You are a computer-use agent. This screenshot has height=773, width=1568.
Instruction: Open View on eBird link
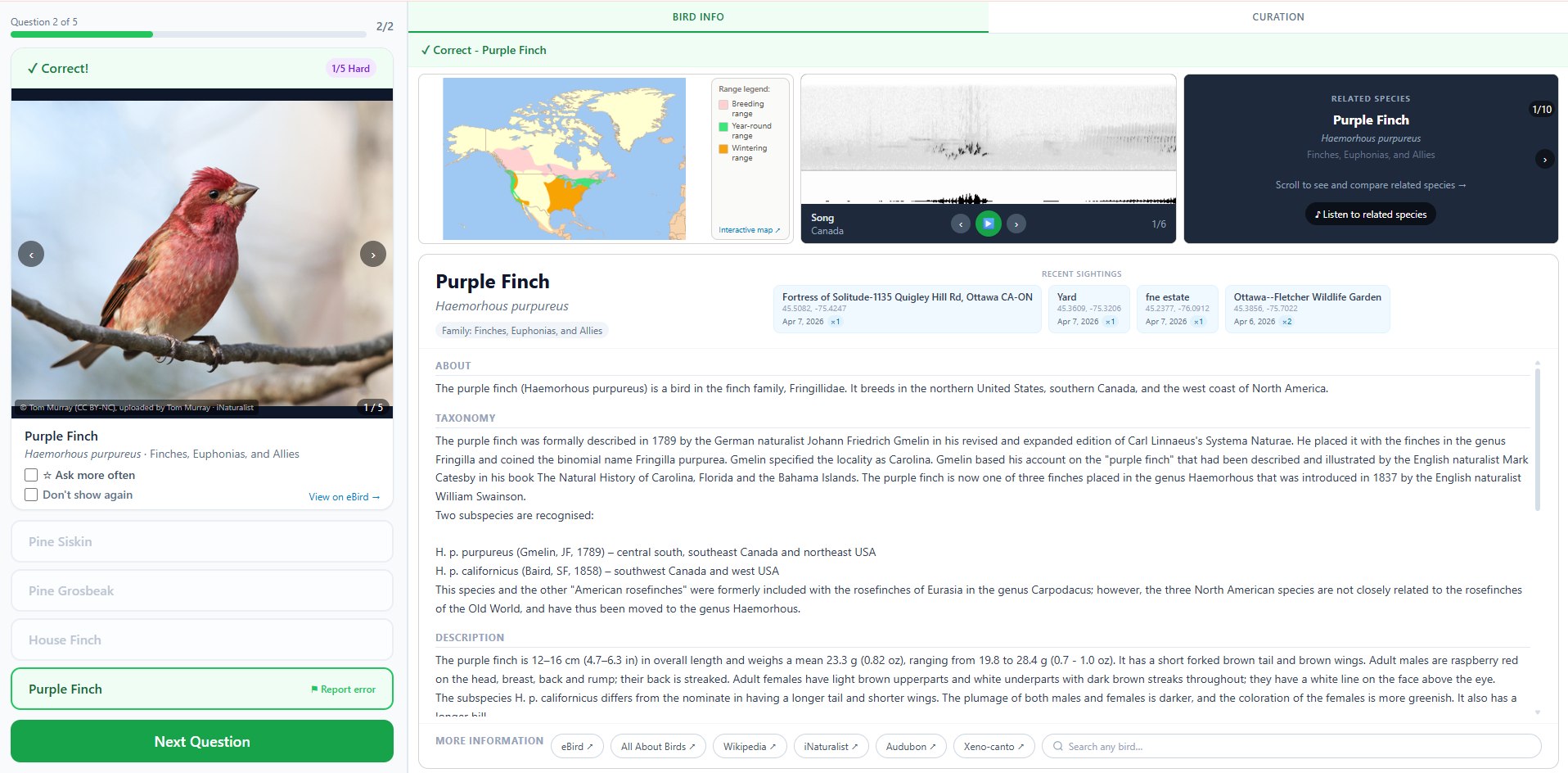[x=344, y=497]
